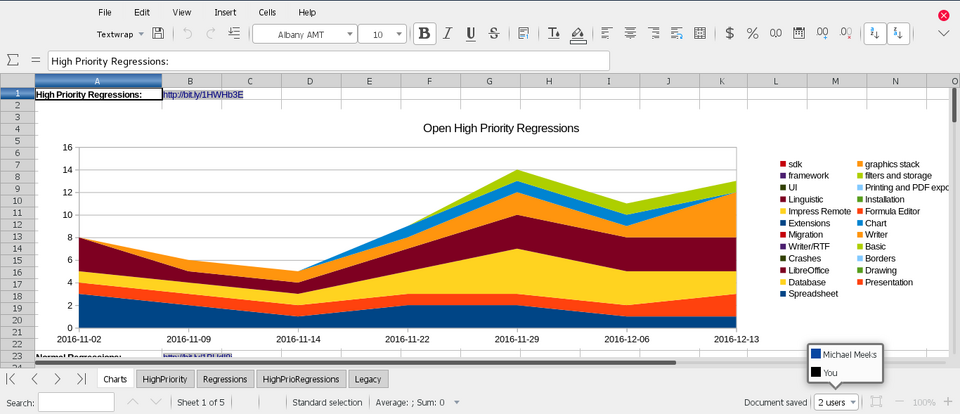Click the strikethrough icon
The height and width of the screenshot is (414, 960).
click(x=494, y=33)
